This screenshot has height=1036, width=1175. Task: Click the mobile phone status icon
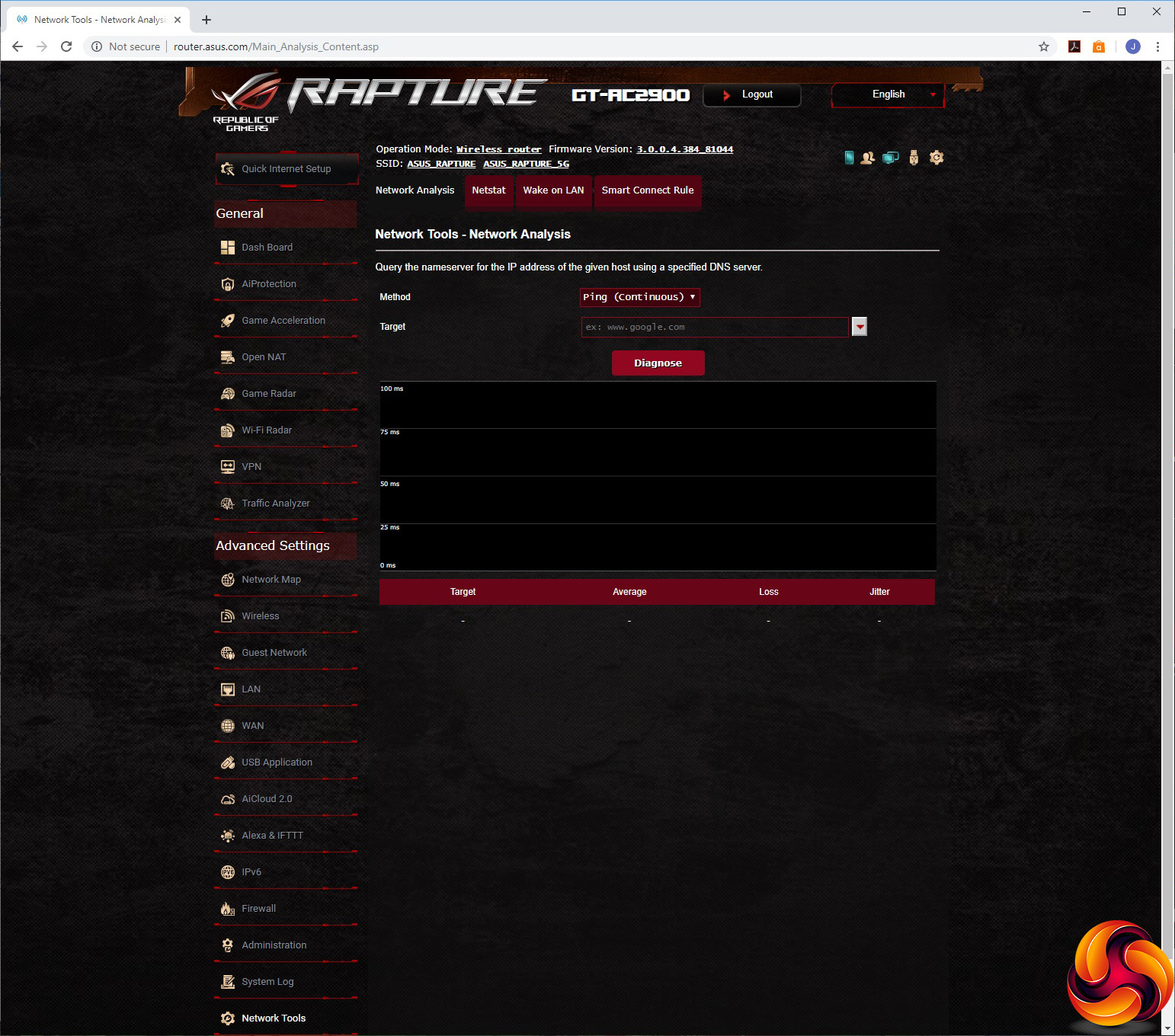click(x=849, y=158)
